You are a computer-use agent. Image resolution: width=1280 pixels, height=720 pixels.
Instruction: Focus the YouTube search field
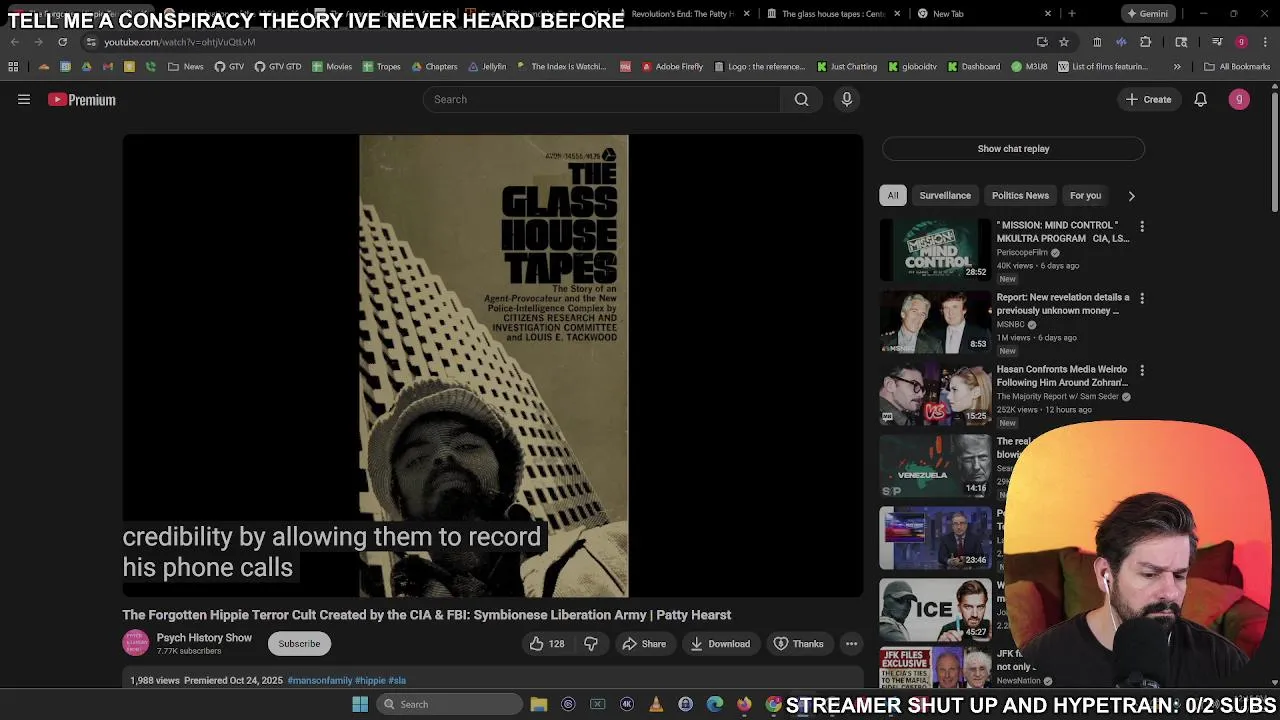point(602,99)
